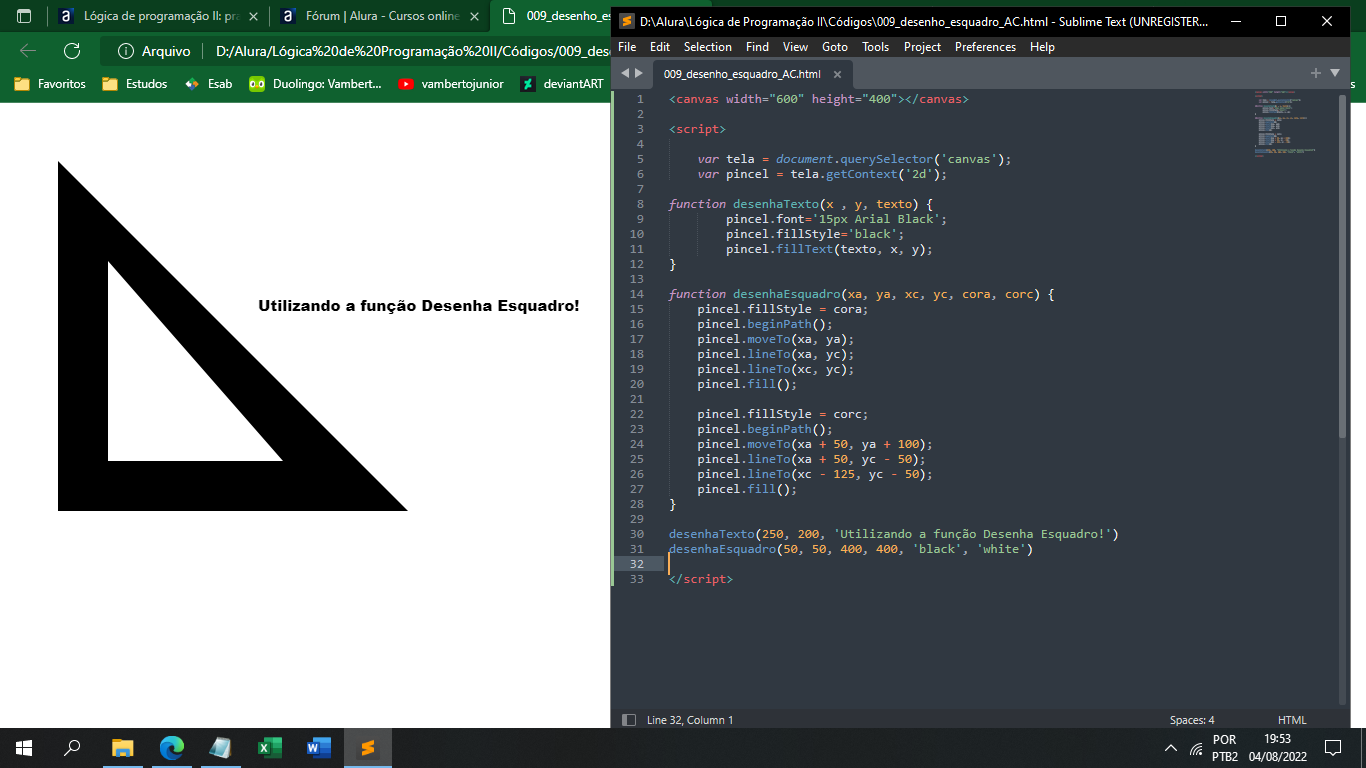Image resolution: width=1366 pixels, height=768 pixels.
Task: Switch to Sublime Text on the taskbar
Action: pyautogui.click(x=367, y=748)
